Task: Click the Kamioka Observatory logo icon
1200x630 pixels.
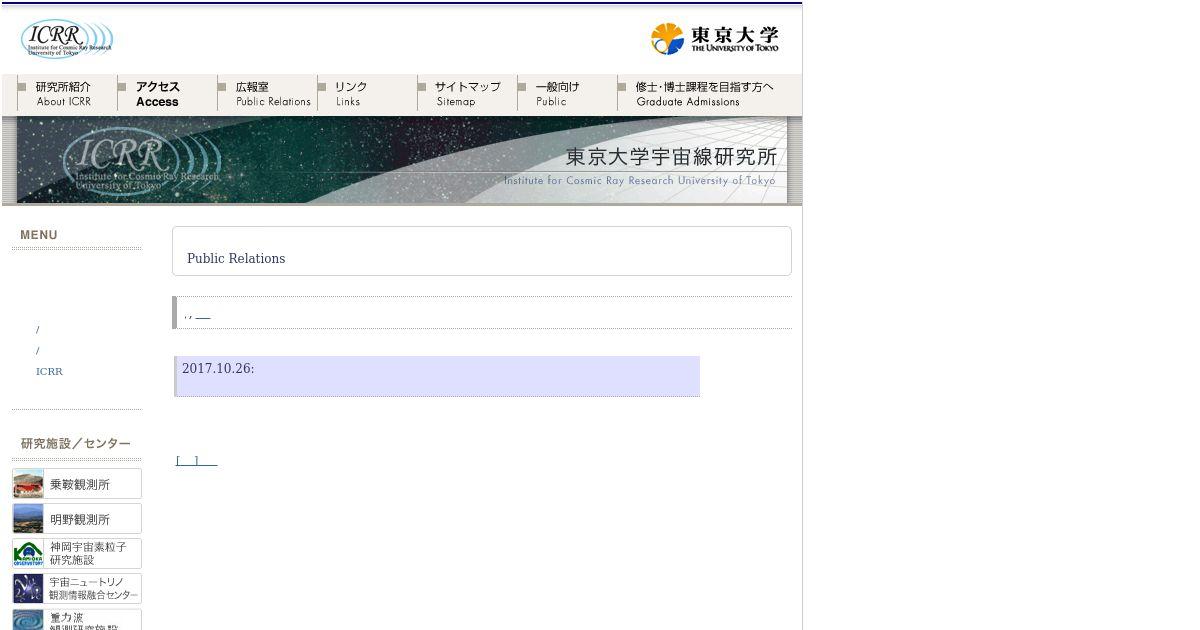Action: pyautogui.click(x=28, y=554)
